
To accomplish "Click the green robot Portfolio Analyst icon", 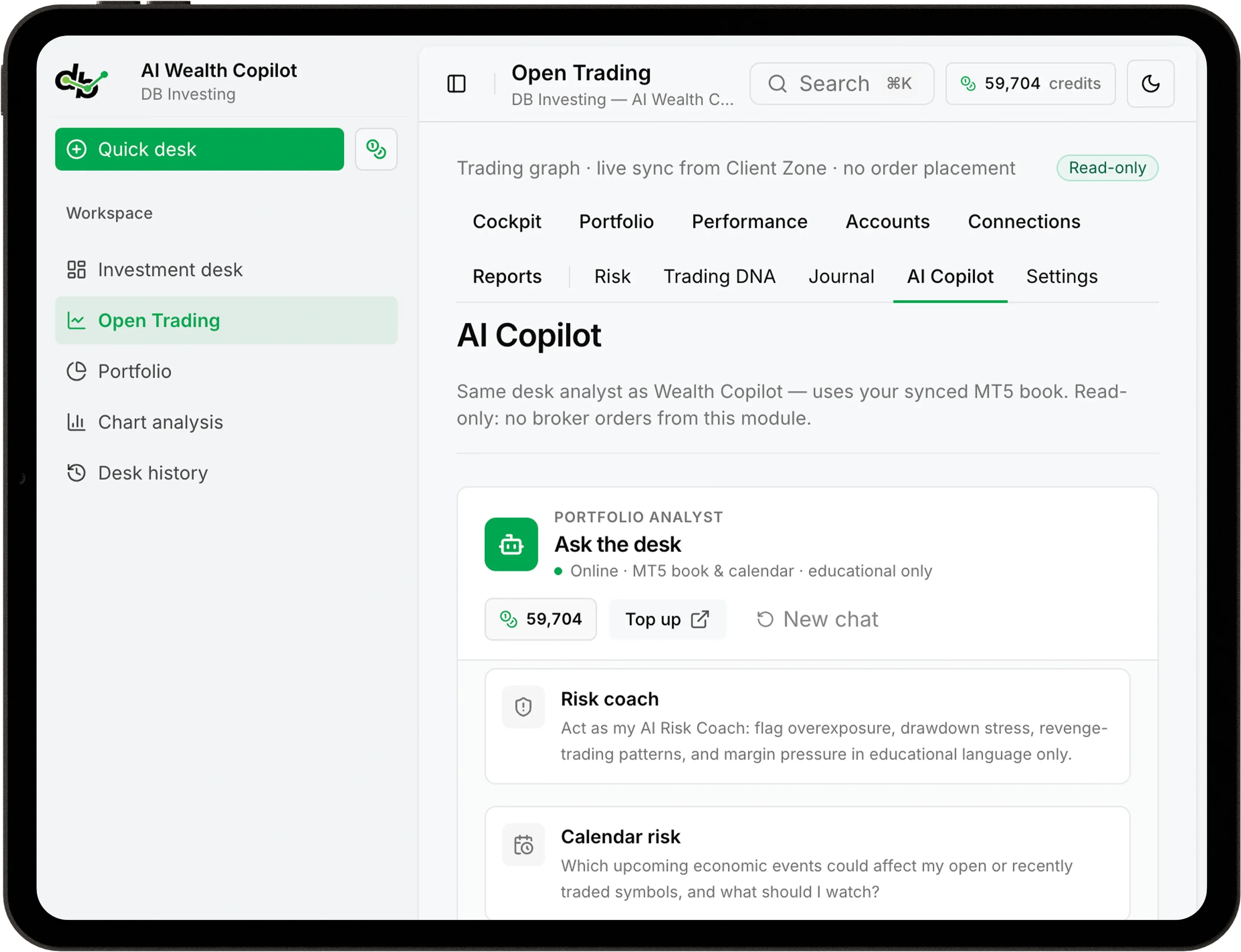I will pos(511,544).
